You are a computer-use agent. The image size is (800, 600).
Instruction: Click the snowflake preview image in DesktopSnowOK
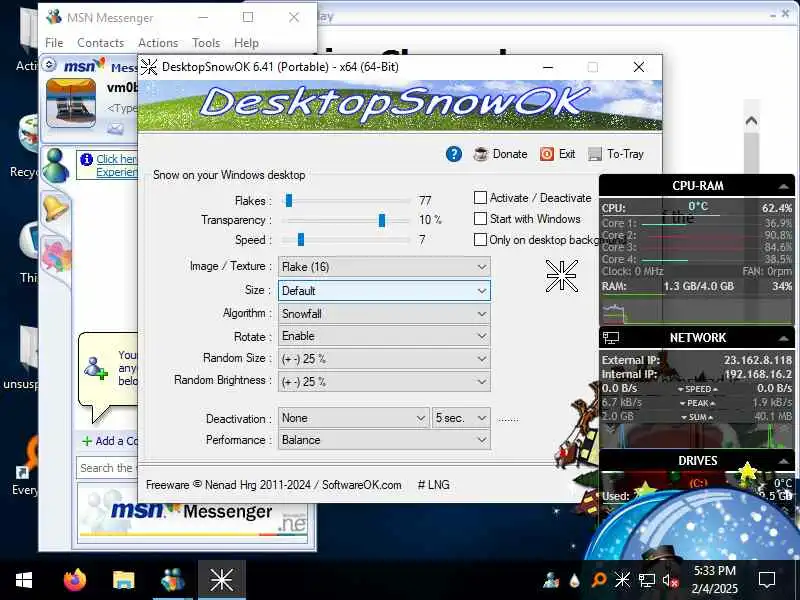pyautogui.click(x=562, y=276)
